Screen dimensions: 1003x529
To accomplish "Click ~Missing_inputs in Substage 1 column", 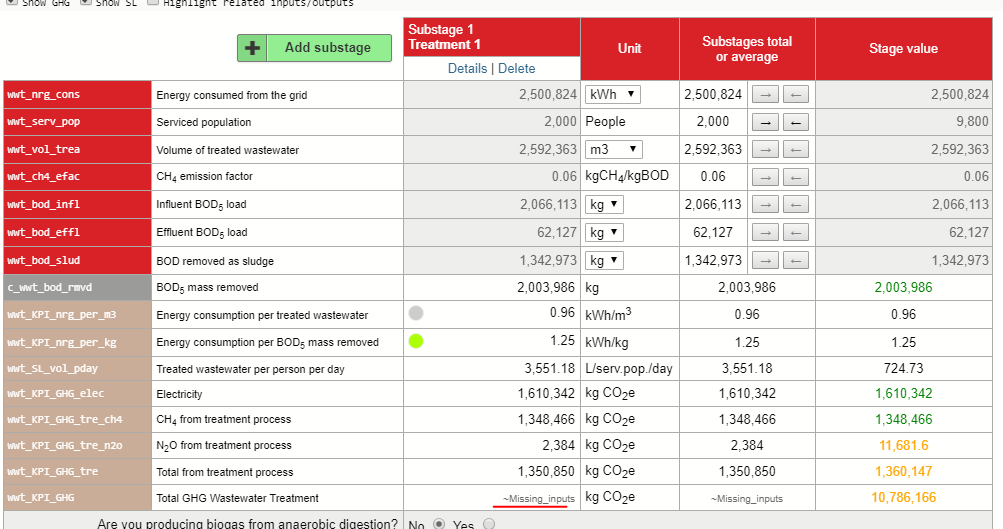I will tap(539, 499).
